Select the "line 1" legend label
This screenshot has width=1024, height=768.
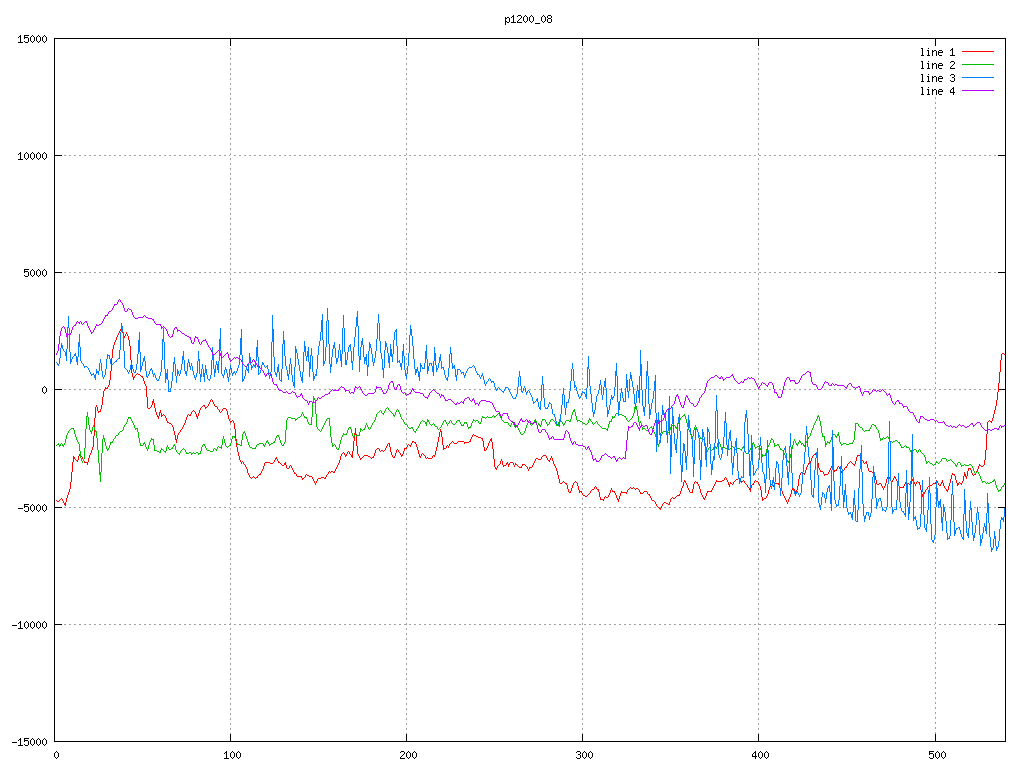coord(937,52)
